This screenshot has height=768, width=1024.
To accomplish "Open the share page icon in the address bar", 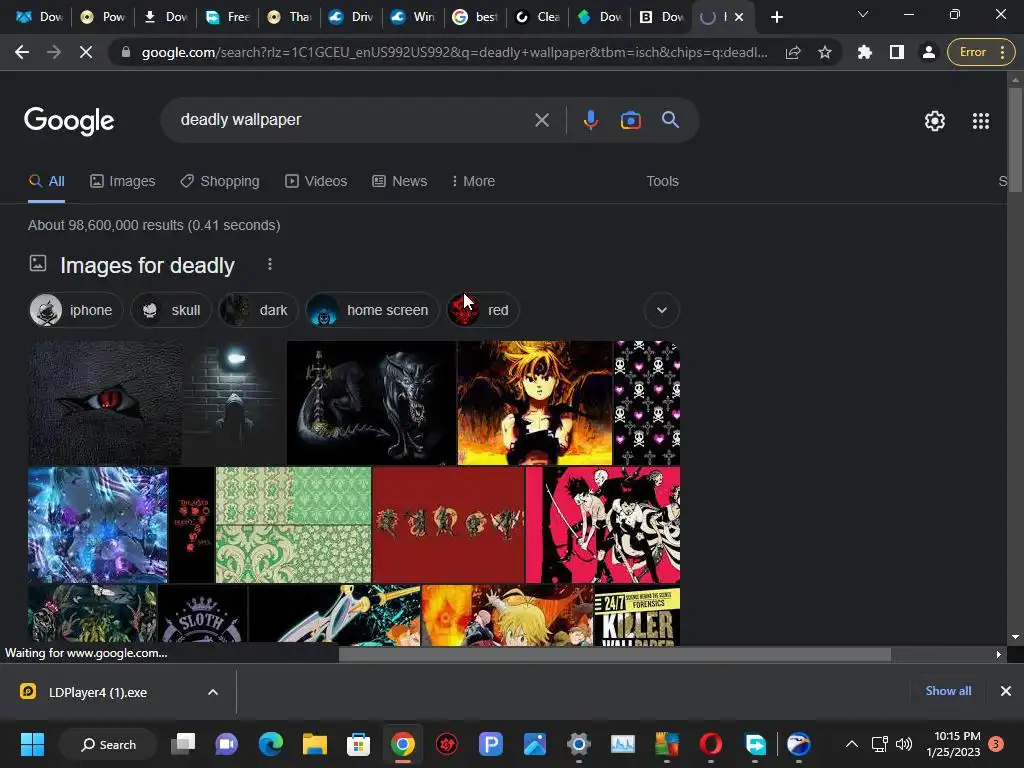I will (793, 52).
